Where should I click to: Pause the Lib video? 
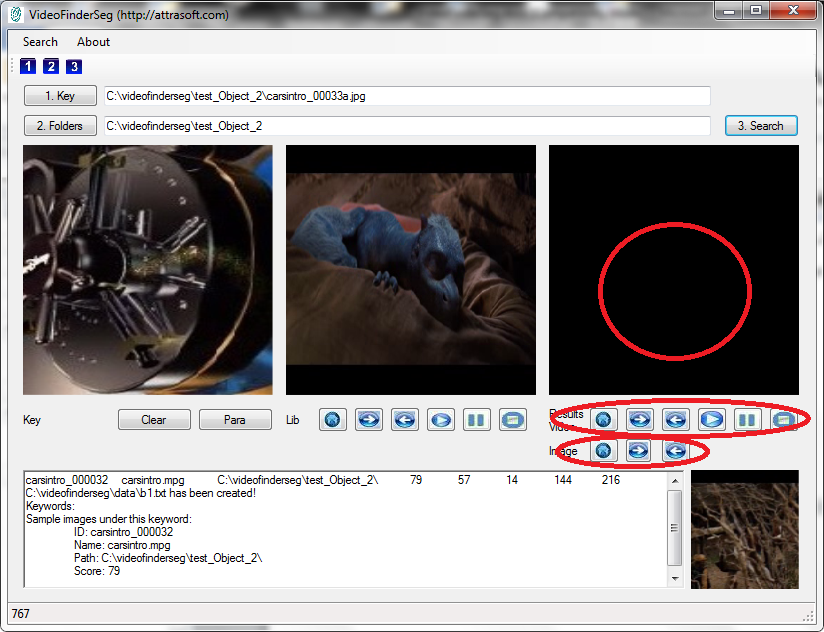[477, 420]
